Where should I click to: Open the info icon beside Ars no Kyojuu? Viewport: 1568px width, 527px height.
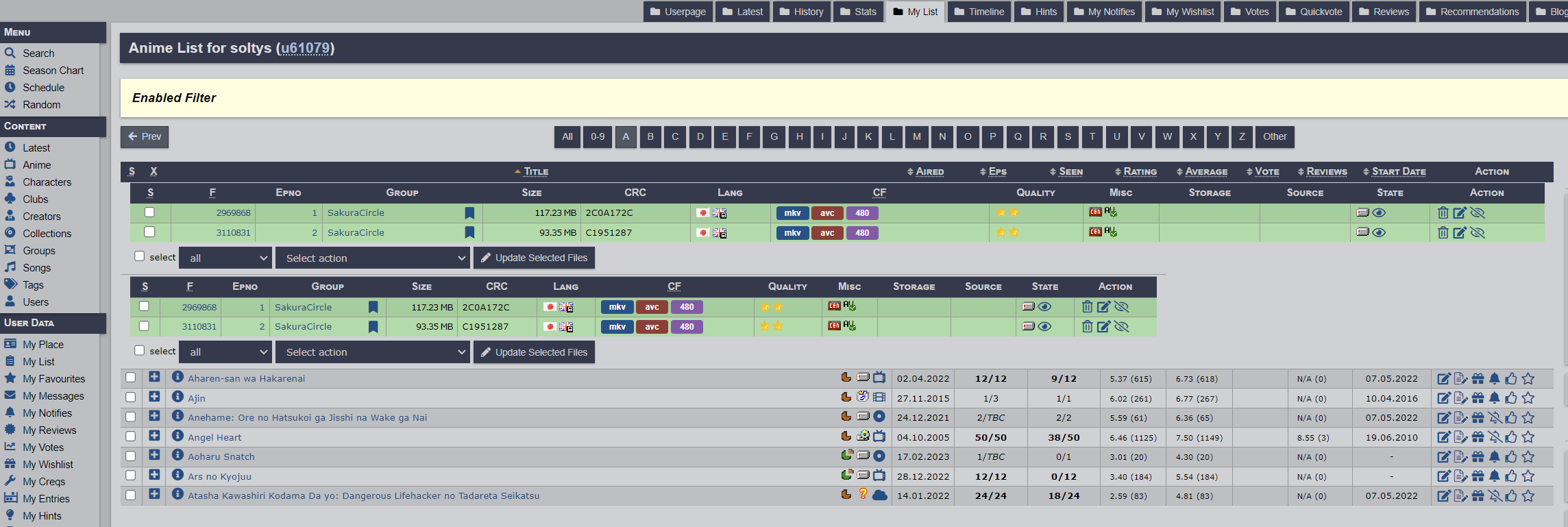click(177, 475)
